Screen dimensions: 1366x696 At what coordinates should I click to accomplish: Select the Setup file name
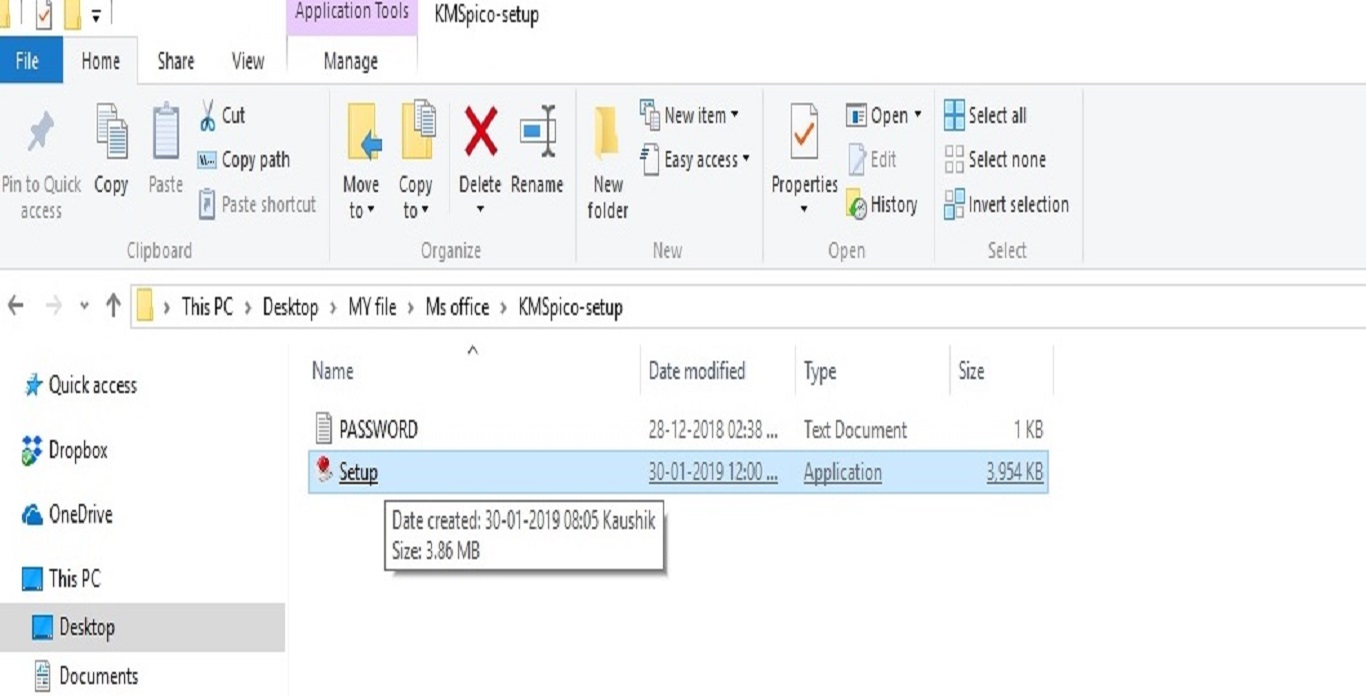(x=358, y=473)
